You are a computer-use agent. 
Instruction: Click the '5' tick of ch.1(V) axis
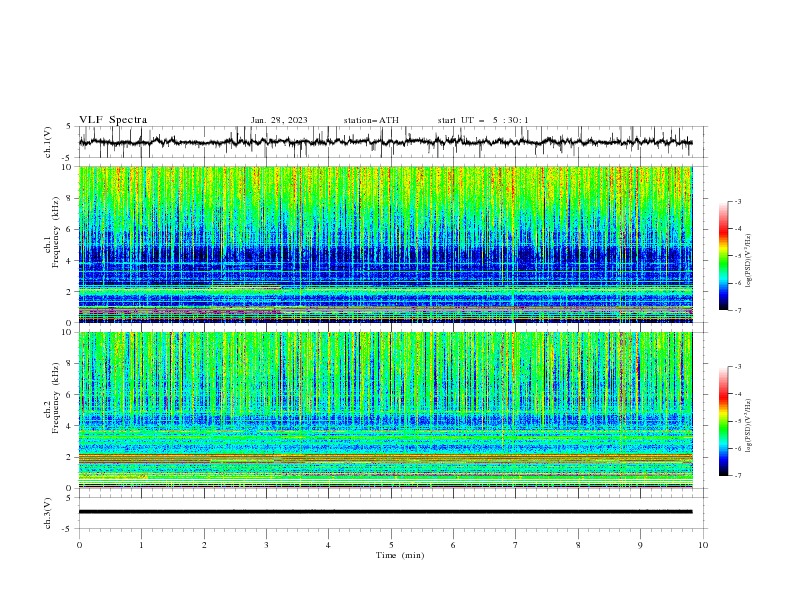(x=69, y=127)
